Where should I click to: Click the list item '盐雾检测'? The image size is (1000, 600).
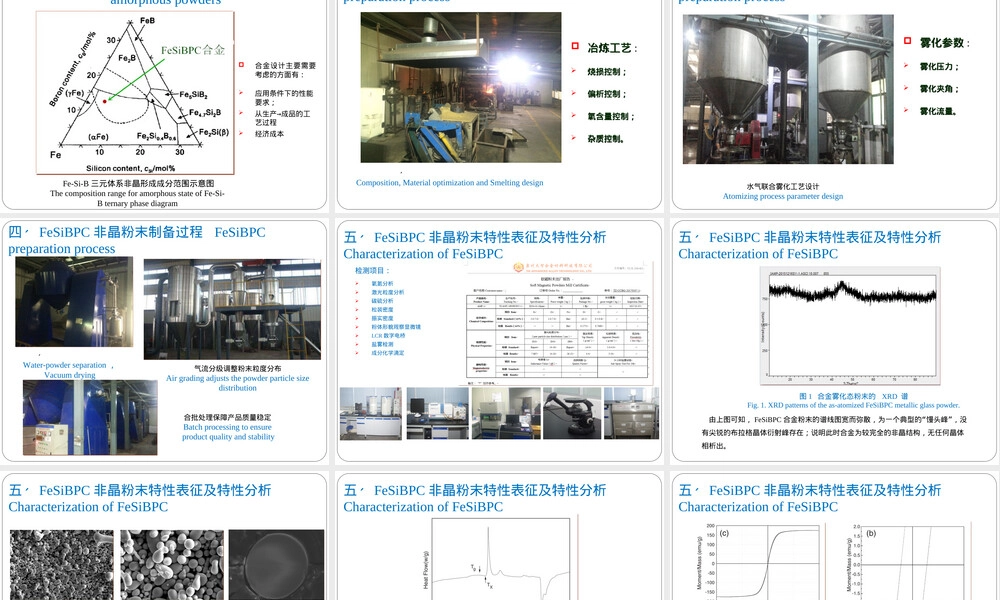(382, 344)
